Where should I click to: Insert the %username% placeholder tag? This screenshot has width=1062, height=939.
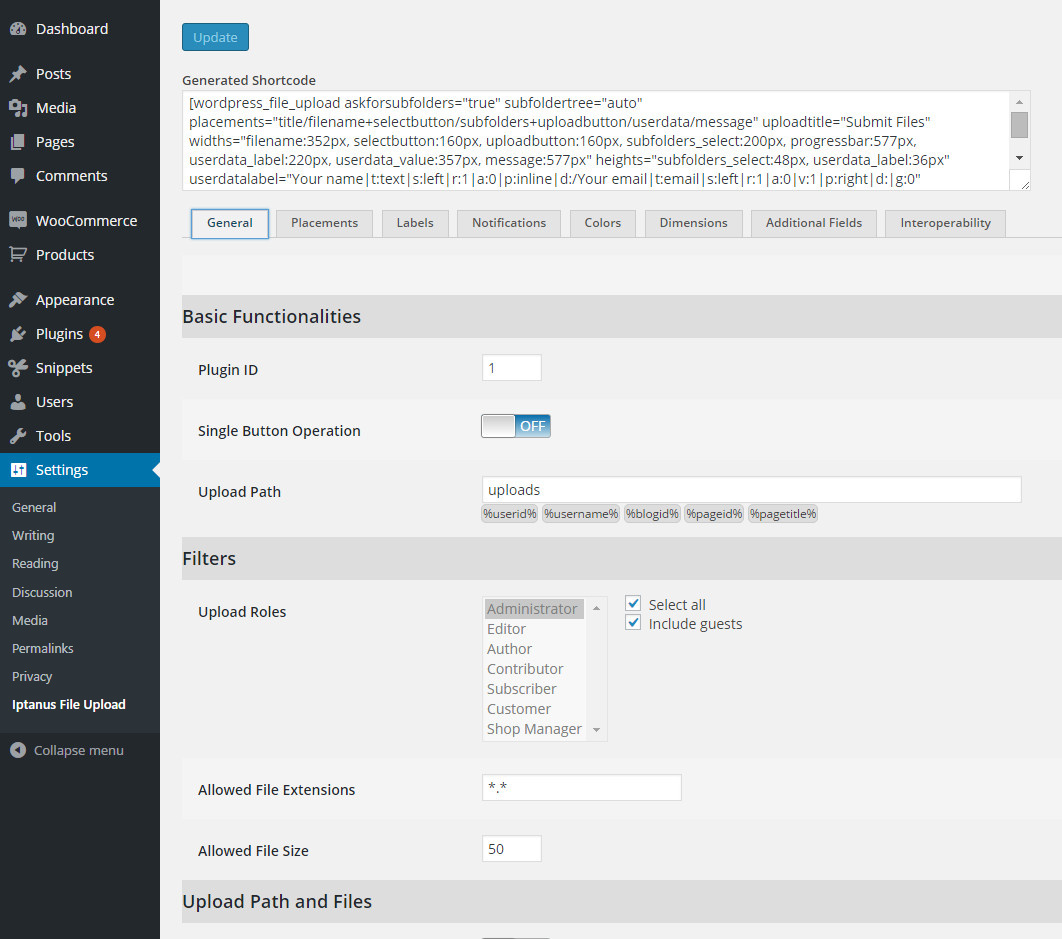pyautogui.click(x=580, y=513)
